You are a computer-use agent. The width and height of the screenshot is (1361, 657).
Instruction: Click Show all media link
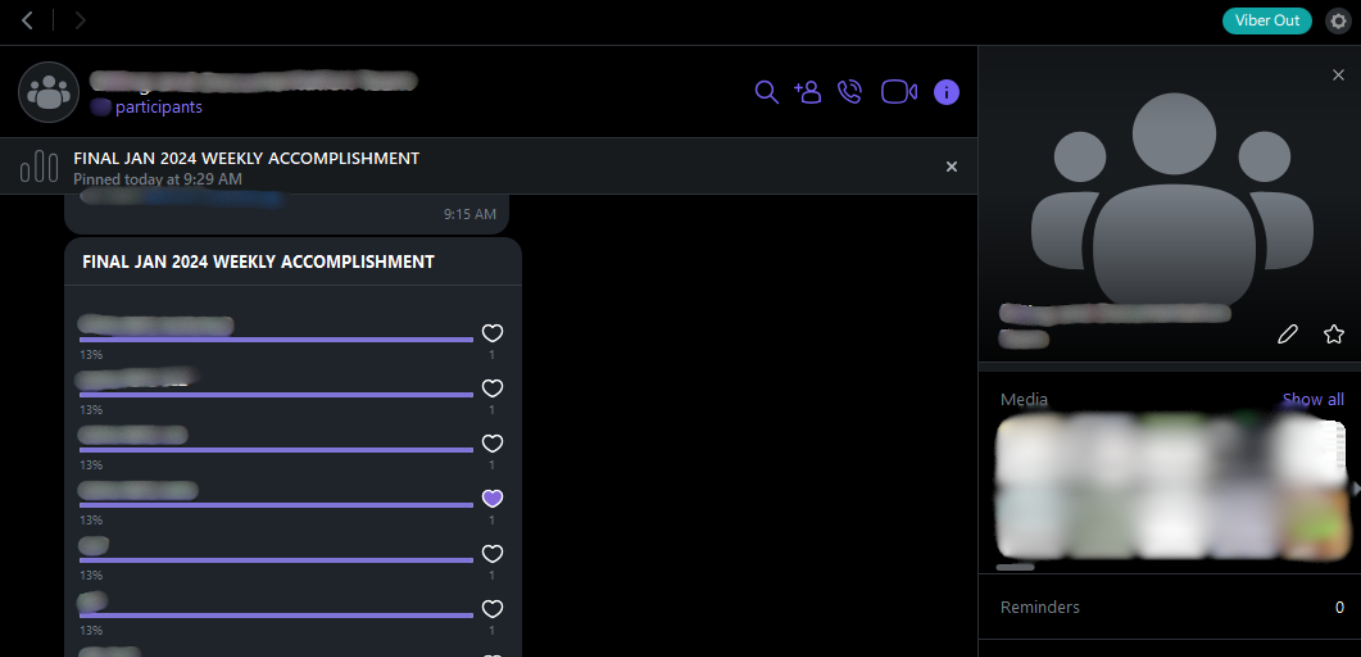(1313, 399)
